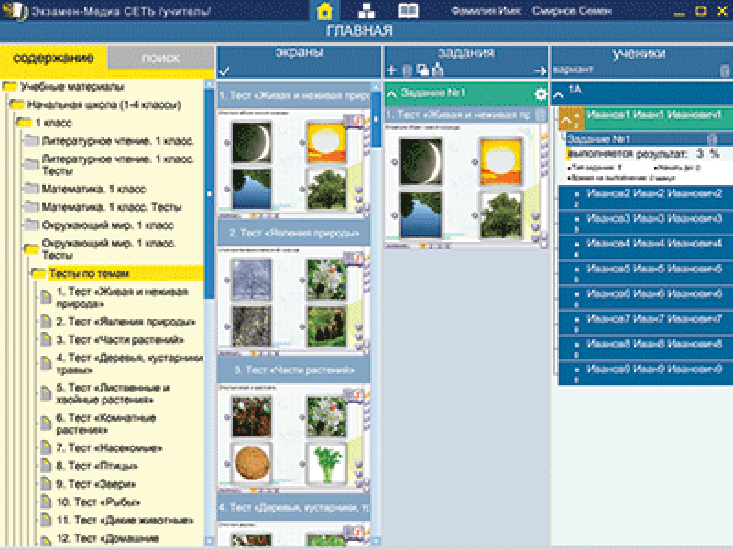
Task: Open potato thumbnail in third screen preview
Action: (x=252, y=463)
